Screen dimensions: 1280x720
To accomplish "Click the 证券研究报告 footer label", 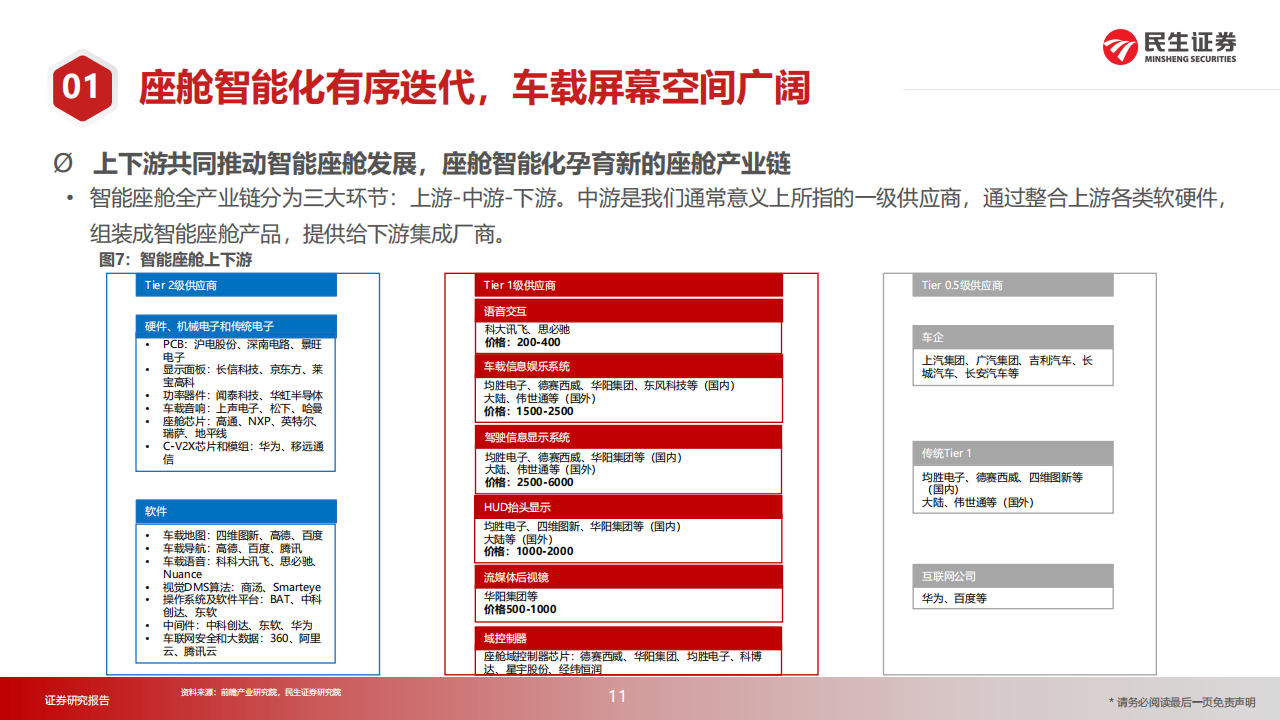I will pos(77,700).
